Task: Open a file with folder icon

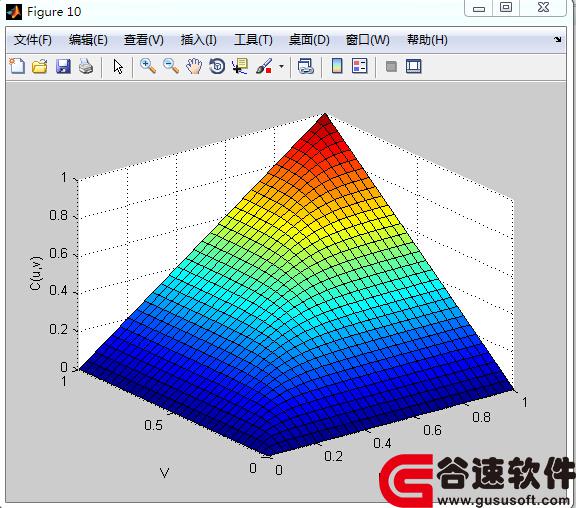Action: coord(40,66)
